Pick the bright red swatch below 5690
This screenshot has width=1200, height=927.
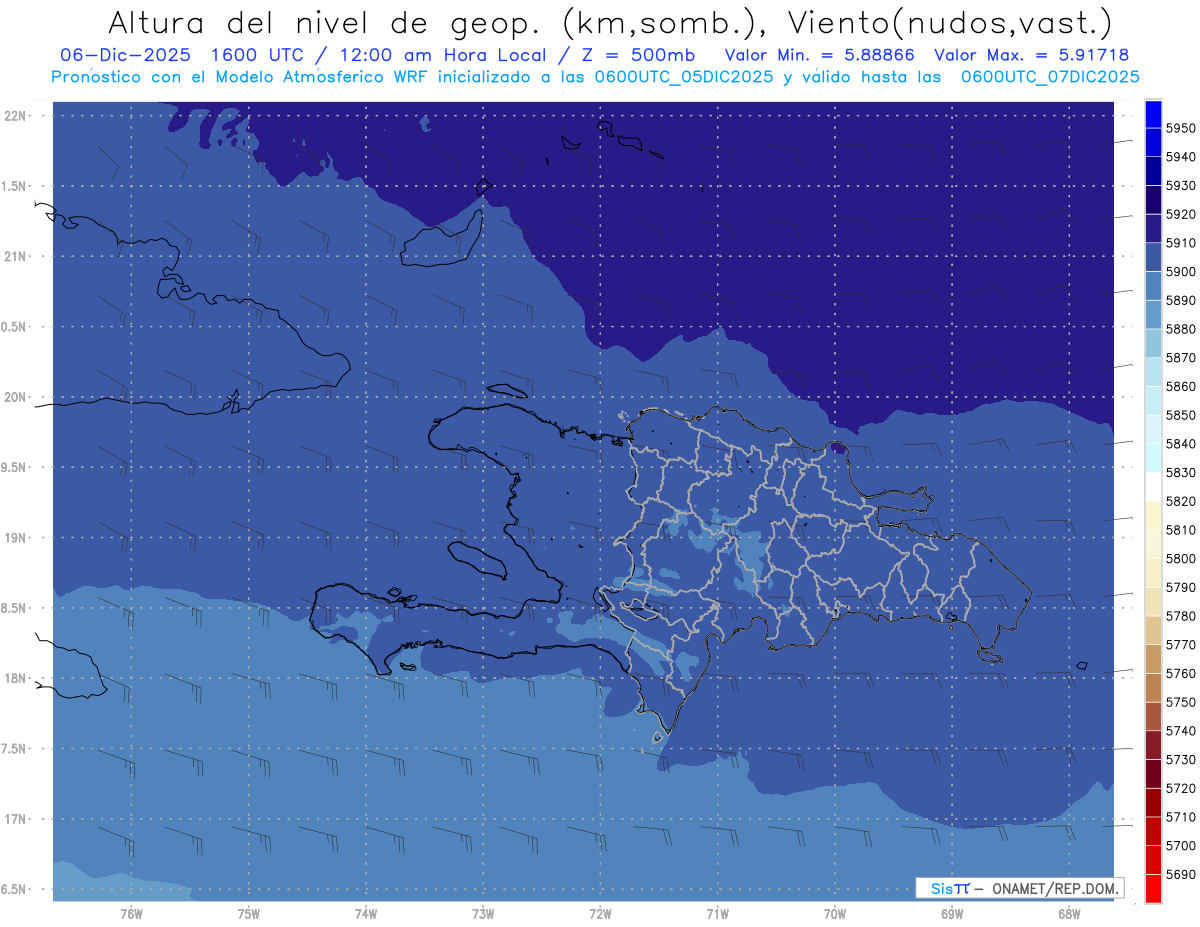click(x=1153, y=888)
